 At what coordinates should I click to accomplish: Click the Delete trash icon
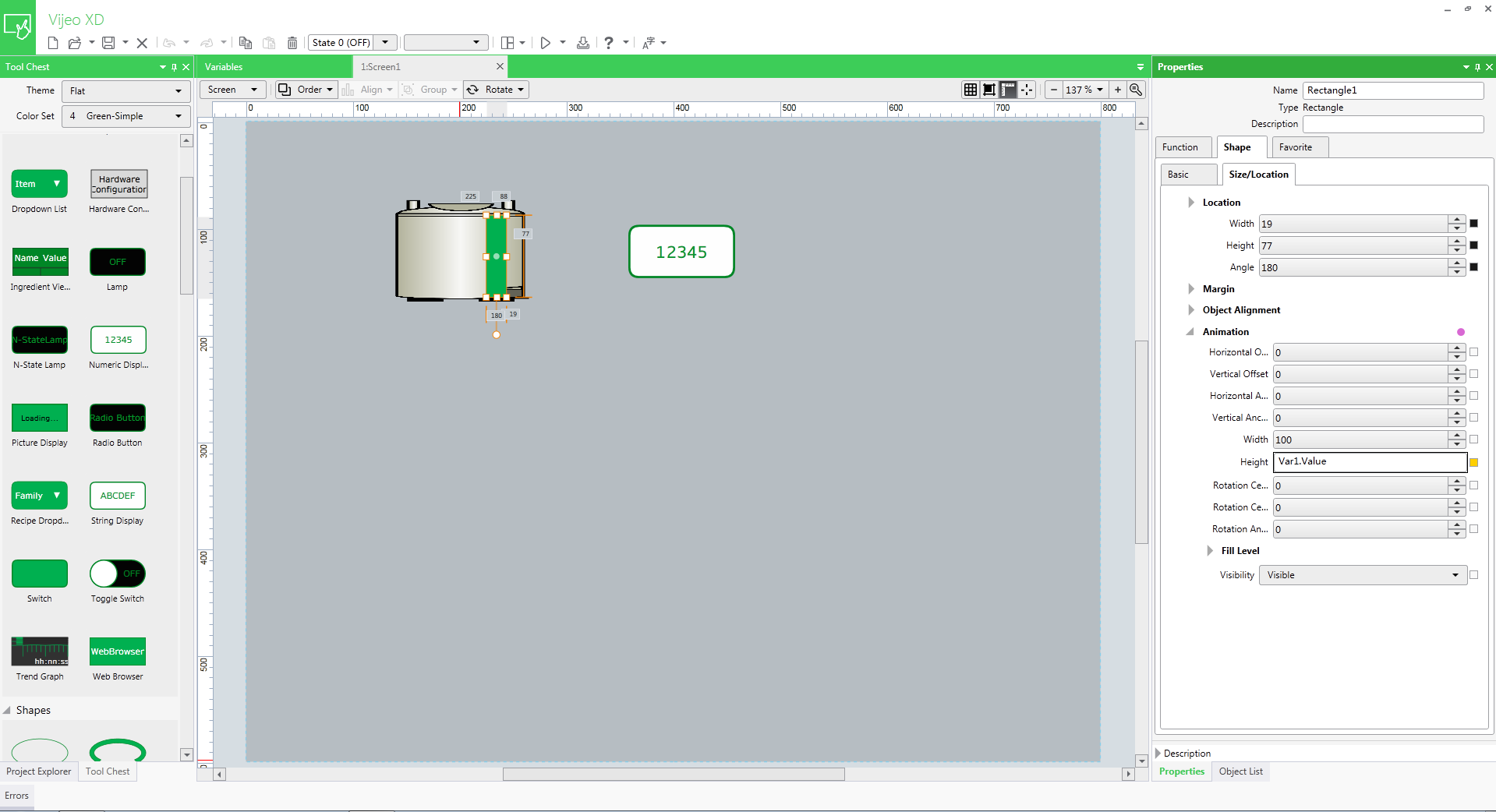point(292,43)
